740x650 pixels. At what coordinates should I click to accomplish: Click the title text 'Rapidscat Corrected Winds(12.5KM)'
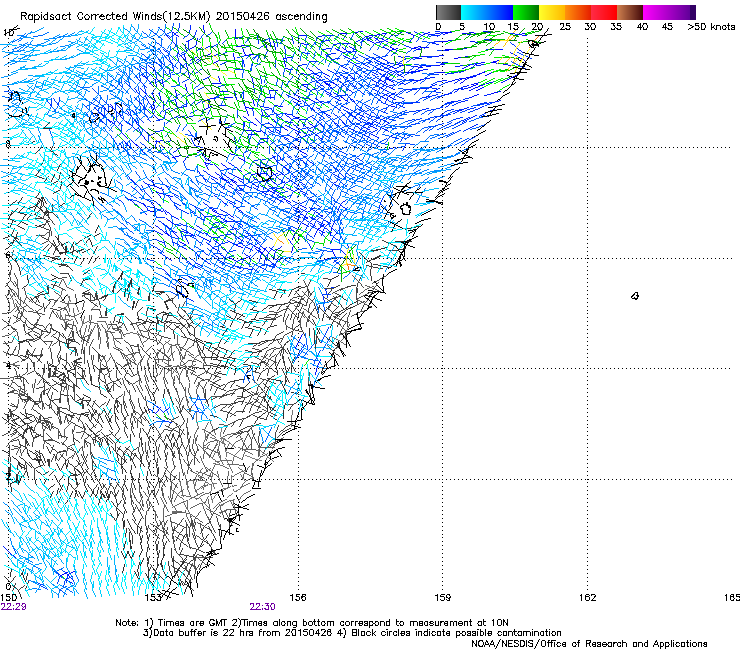(115, 17)
